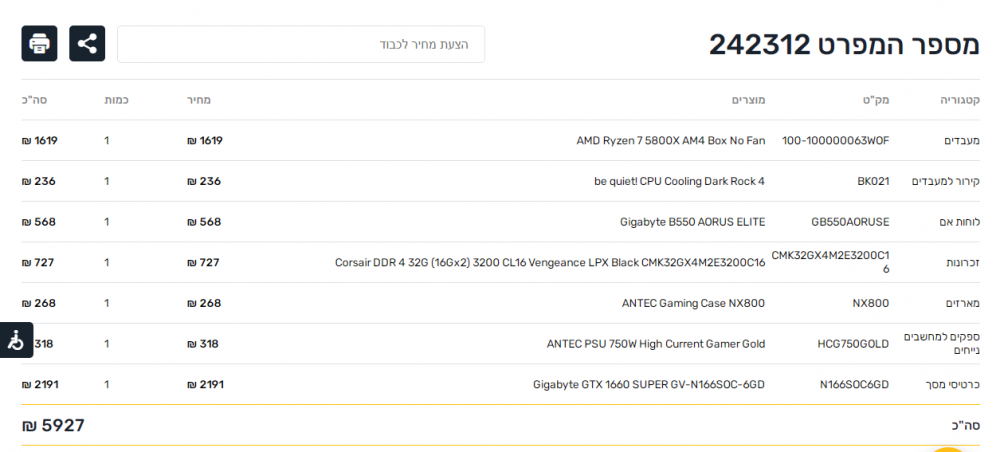Viewport: 1000px width, 452px height.
Task: Click the NX800 case row total '268 ₪'
Action: [38, 303]
